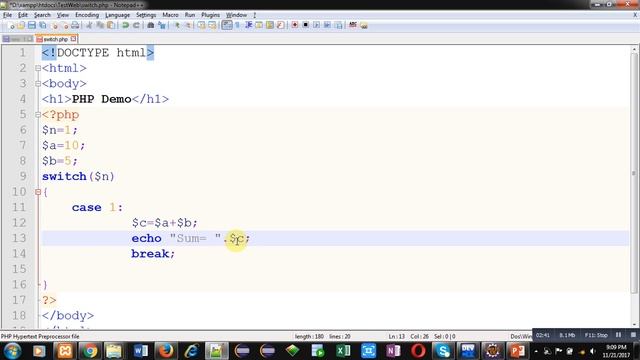Click 'PHP Demo' heading text on line 4
640x360 pixels.
[x=102, y=99]
